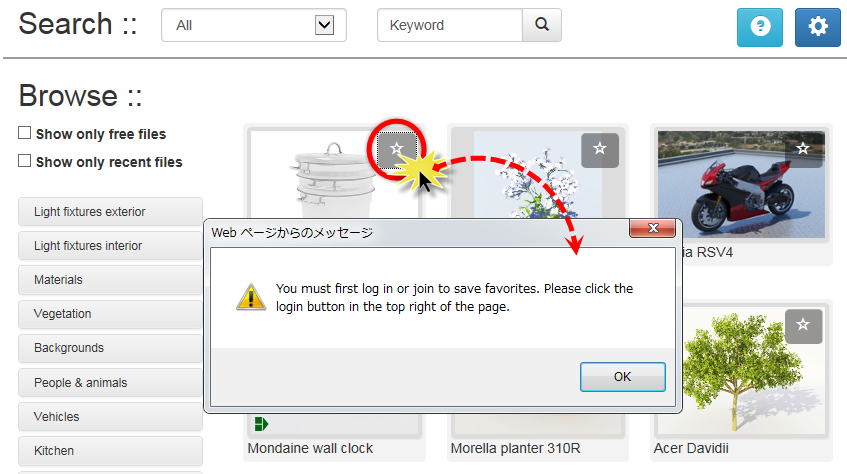Open the People & animals category
The image size is (847, 474).
110,383
